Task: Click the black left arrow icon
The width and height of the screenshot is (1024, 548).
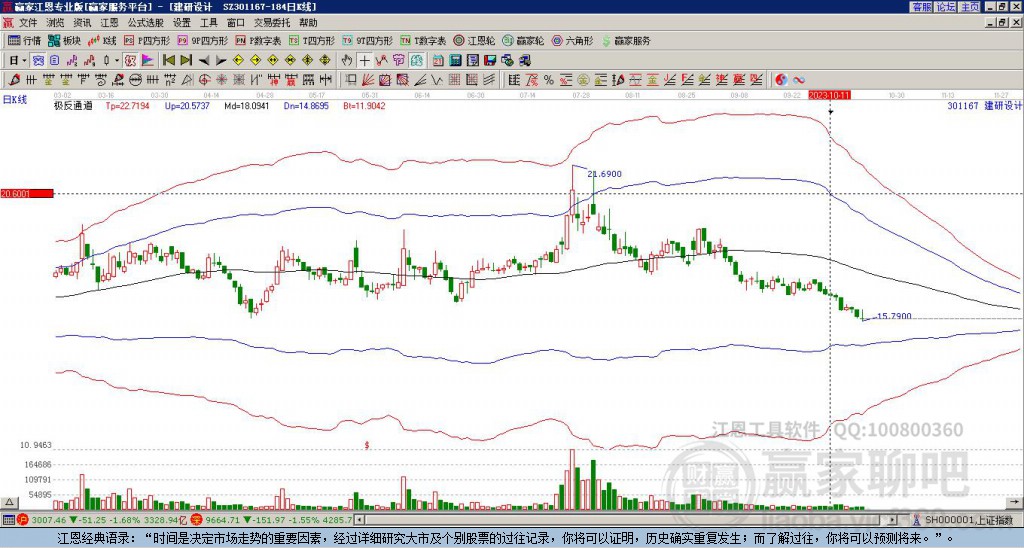Action: pyautogui.click(x=204, y=61)
